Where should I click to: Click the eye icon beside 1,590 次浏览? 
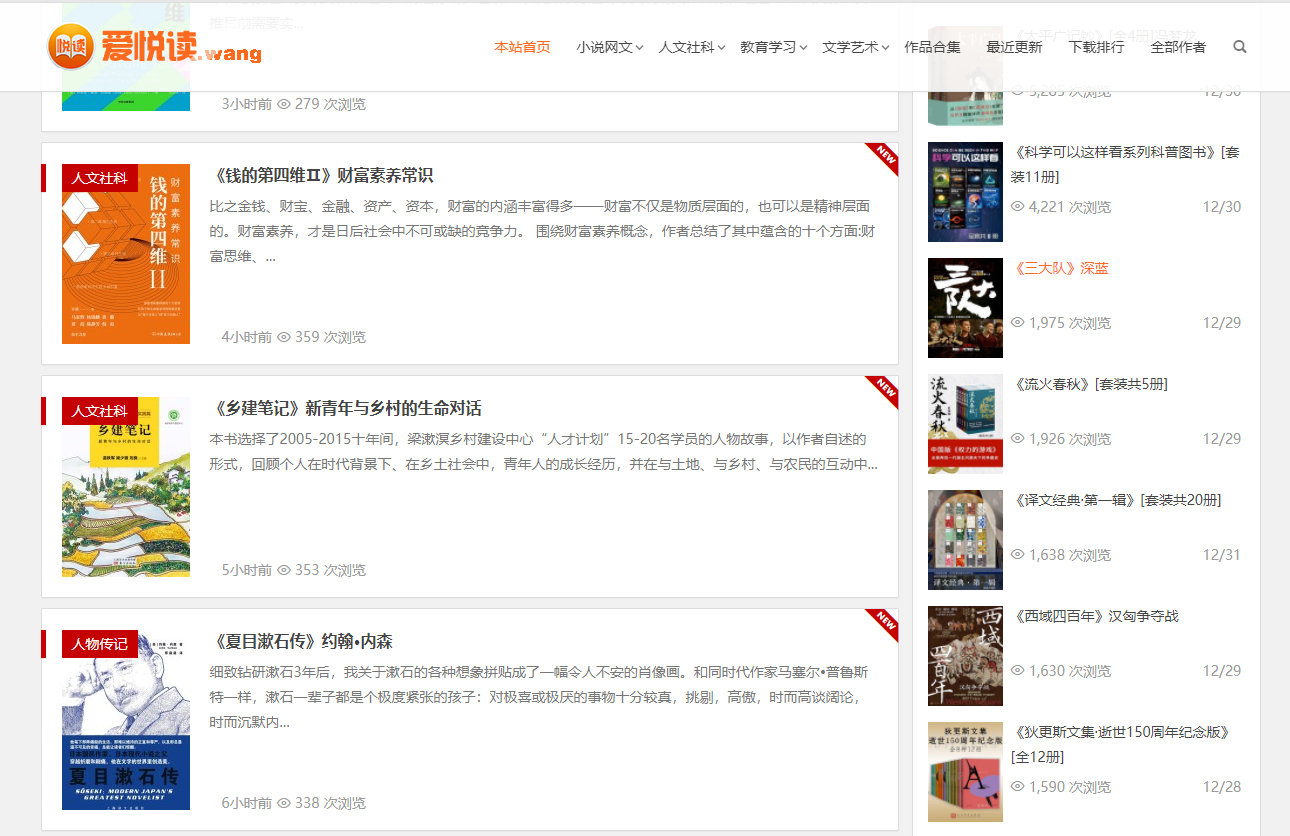pyautogui.click(x=1018, y=787)
